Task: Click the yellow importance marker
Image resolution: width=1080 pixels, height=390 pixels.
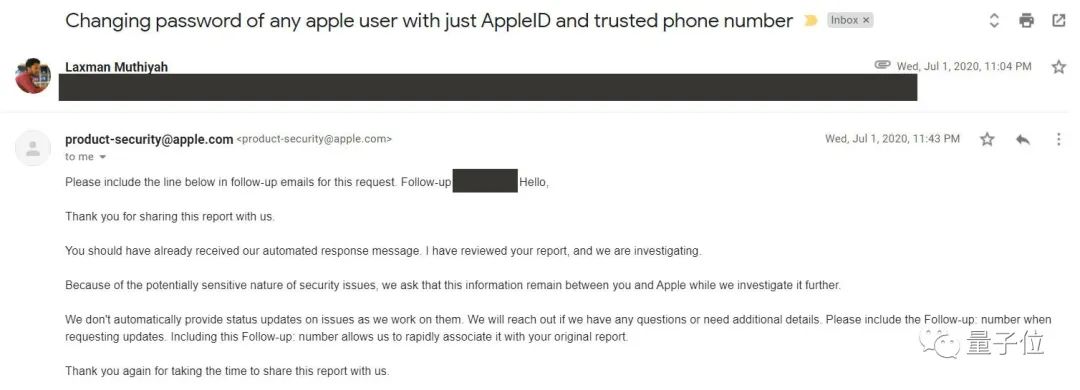Action: (811, 21)
